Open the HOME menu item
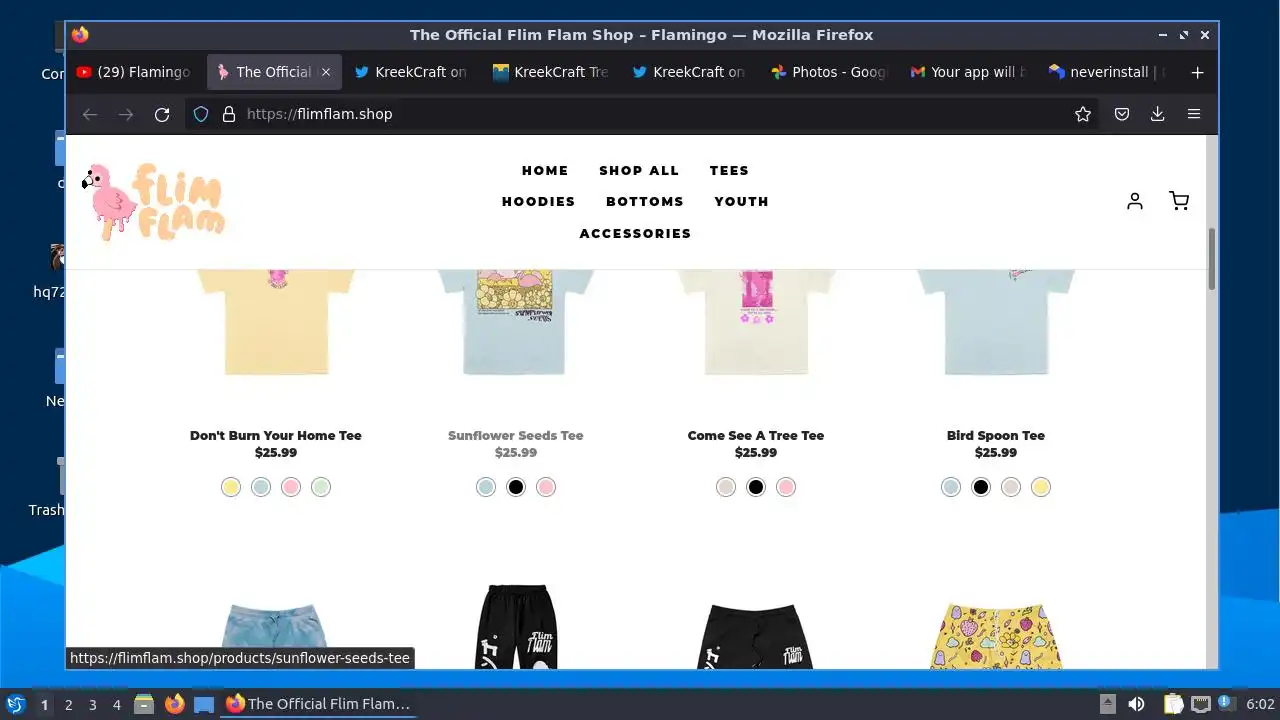 pos(545,171)
